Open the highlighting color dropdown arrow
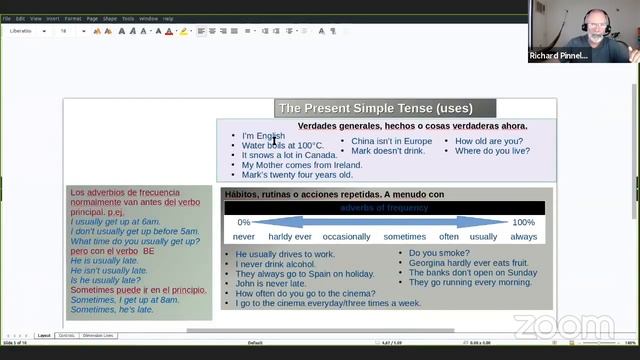The height and width of the screenshot is (360, 640). pos(191,31)
